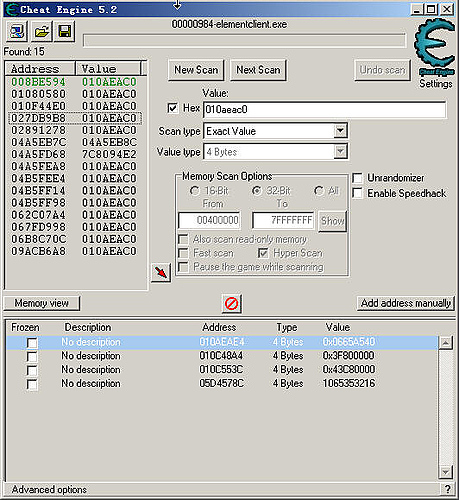Expand the Scan type dropdown

(x=340, y=131)
